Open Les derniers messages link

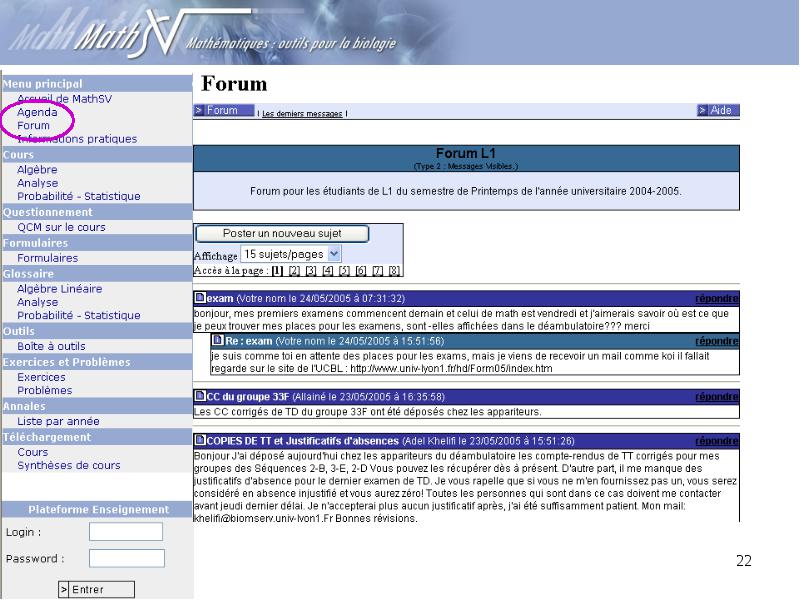point(302,113)
